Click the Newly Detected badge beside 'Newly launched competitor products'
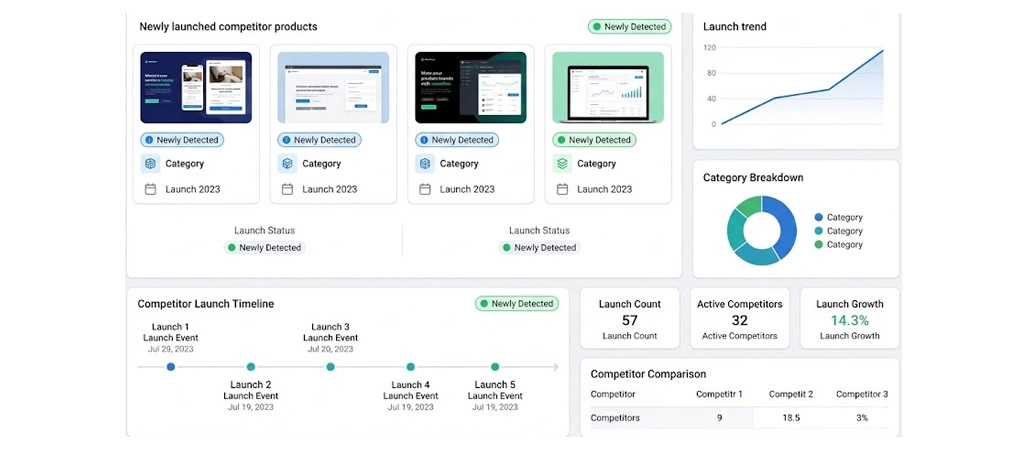Viewport: 1026px width, 466px height. (629, 27)
